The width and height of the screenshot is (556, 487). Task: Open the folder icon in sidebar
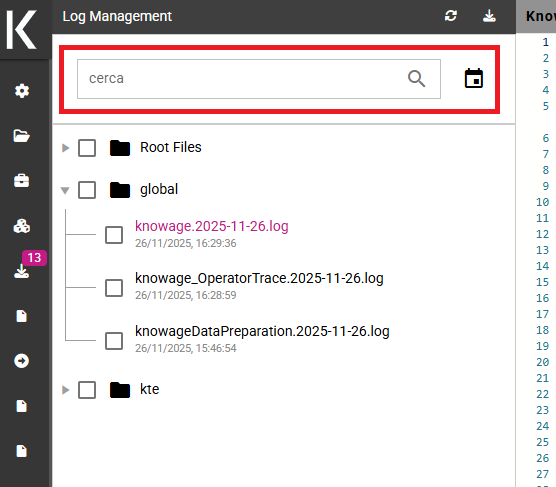pos(22,136)
